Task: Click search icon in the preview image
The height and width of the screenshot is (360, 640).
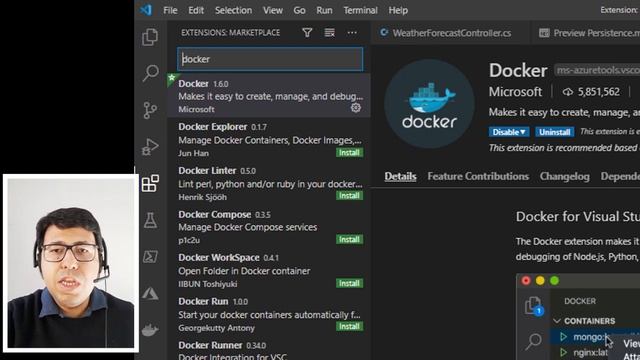Action: coord(533,341)
